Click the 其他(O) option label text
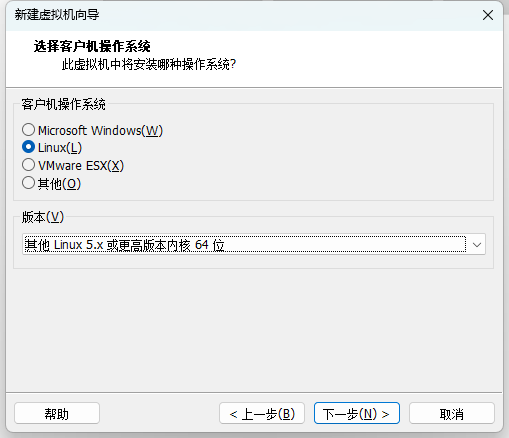 coord(59,183)
